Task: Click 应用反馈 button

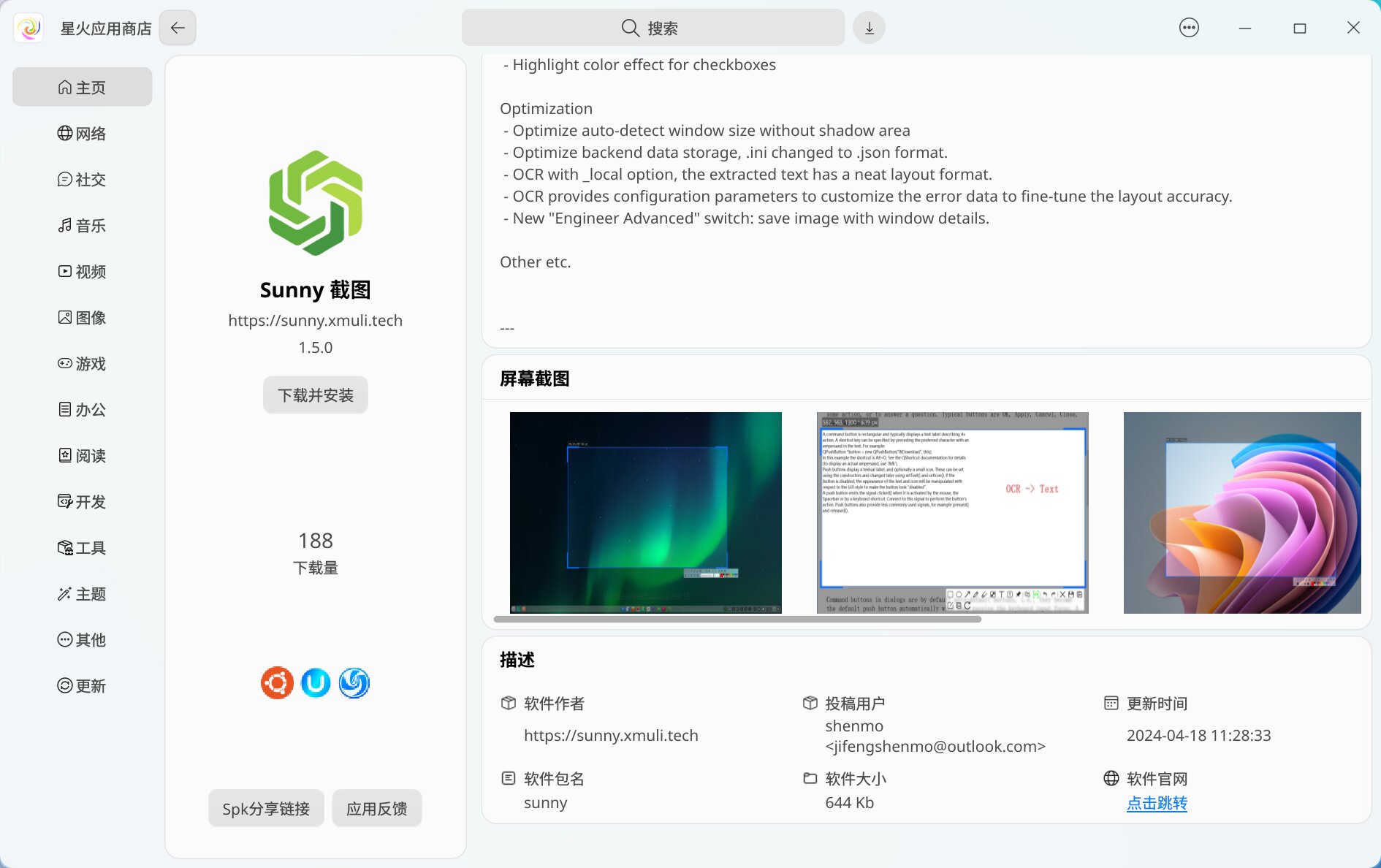Action: [x=377, y=808]
